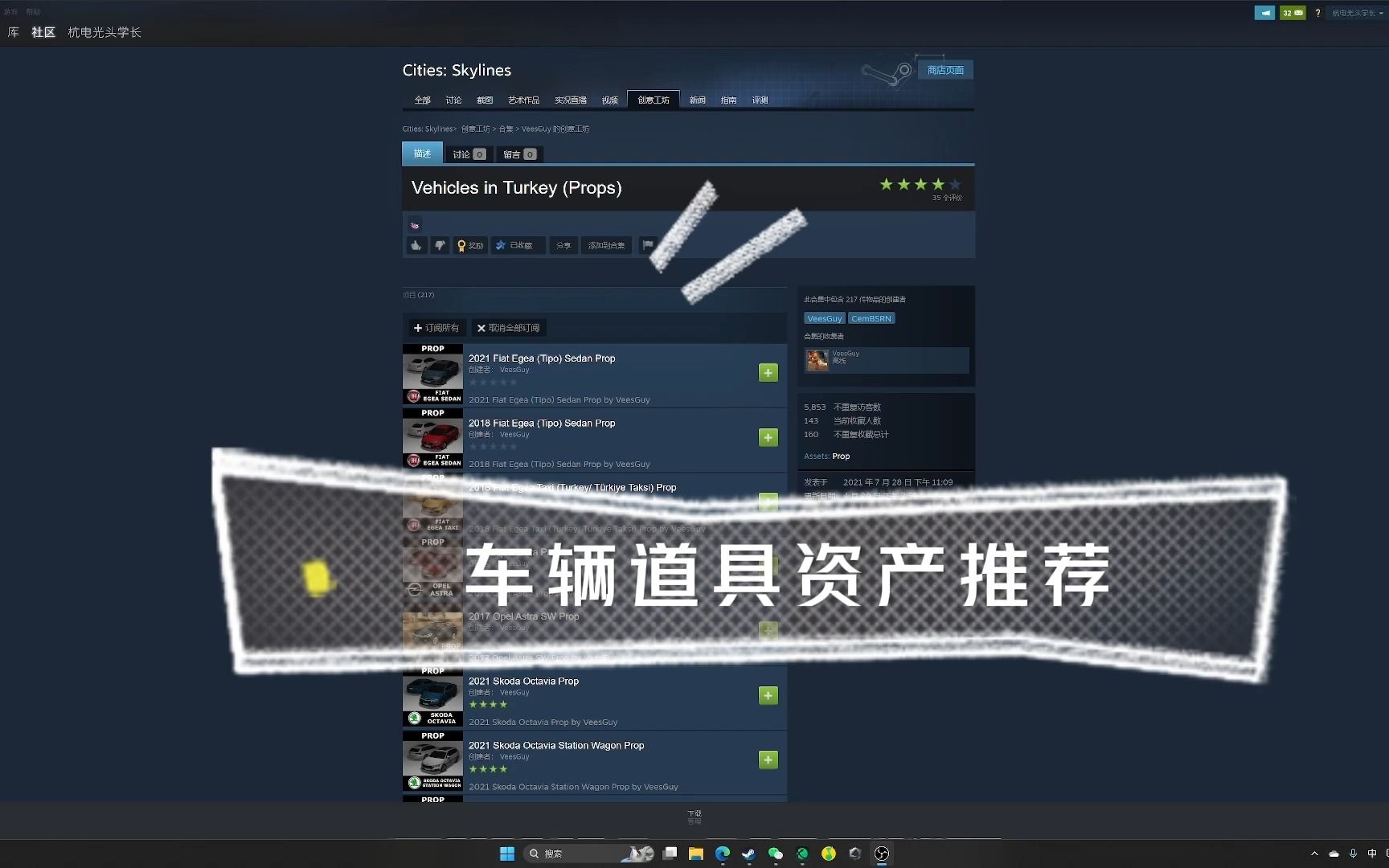Open the 讨论 hub navigation tab
The image size is (1389, 868).
tap(453, 100)
